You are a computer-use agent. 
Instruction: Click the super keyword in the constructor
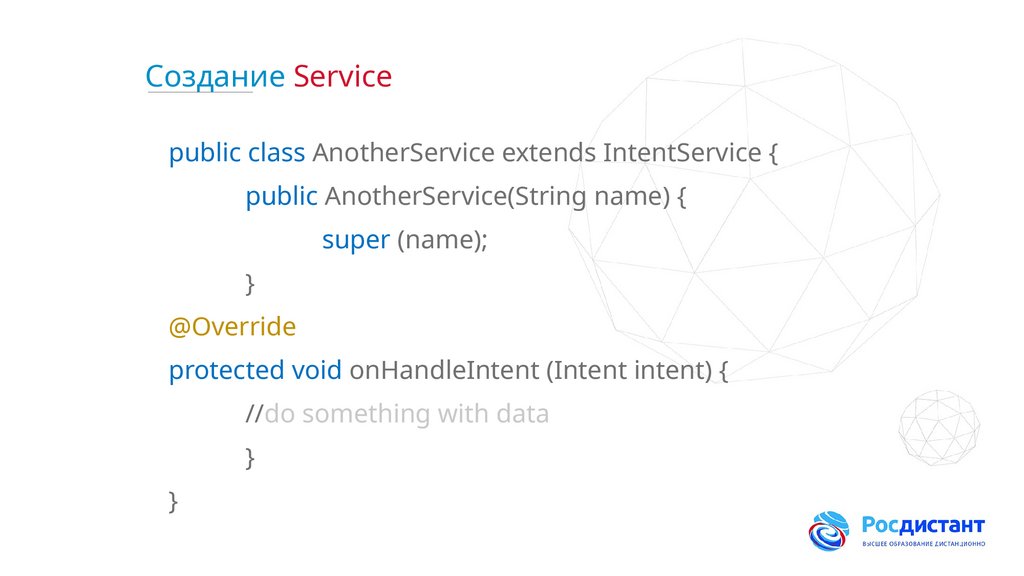pos(355,240)
